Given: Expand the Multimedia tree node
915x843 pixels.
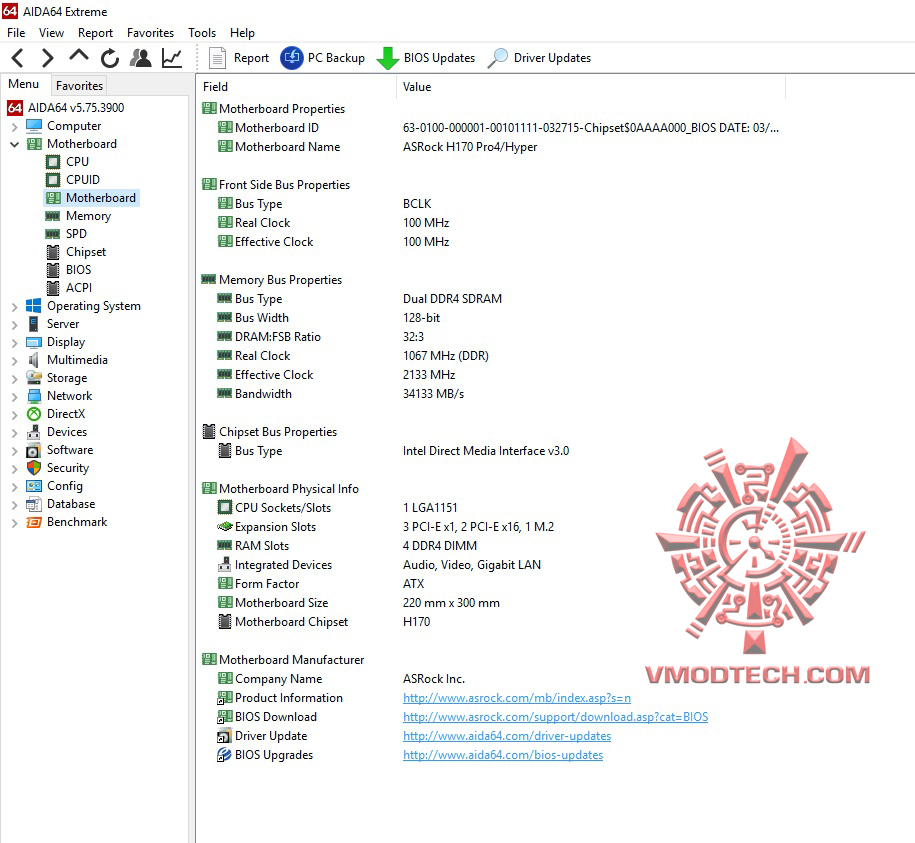Looking at the screenshot, I should pos(15,361).
